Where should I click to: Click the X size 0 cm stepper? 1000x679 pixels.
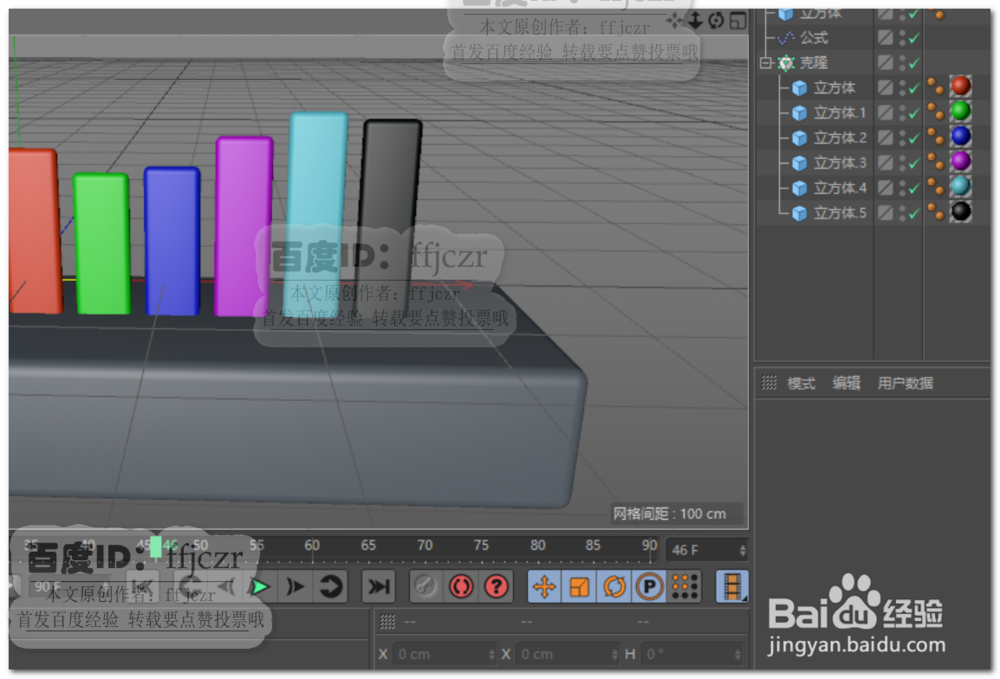tap(614, 654)
